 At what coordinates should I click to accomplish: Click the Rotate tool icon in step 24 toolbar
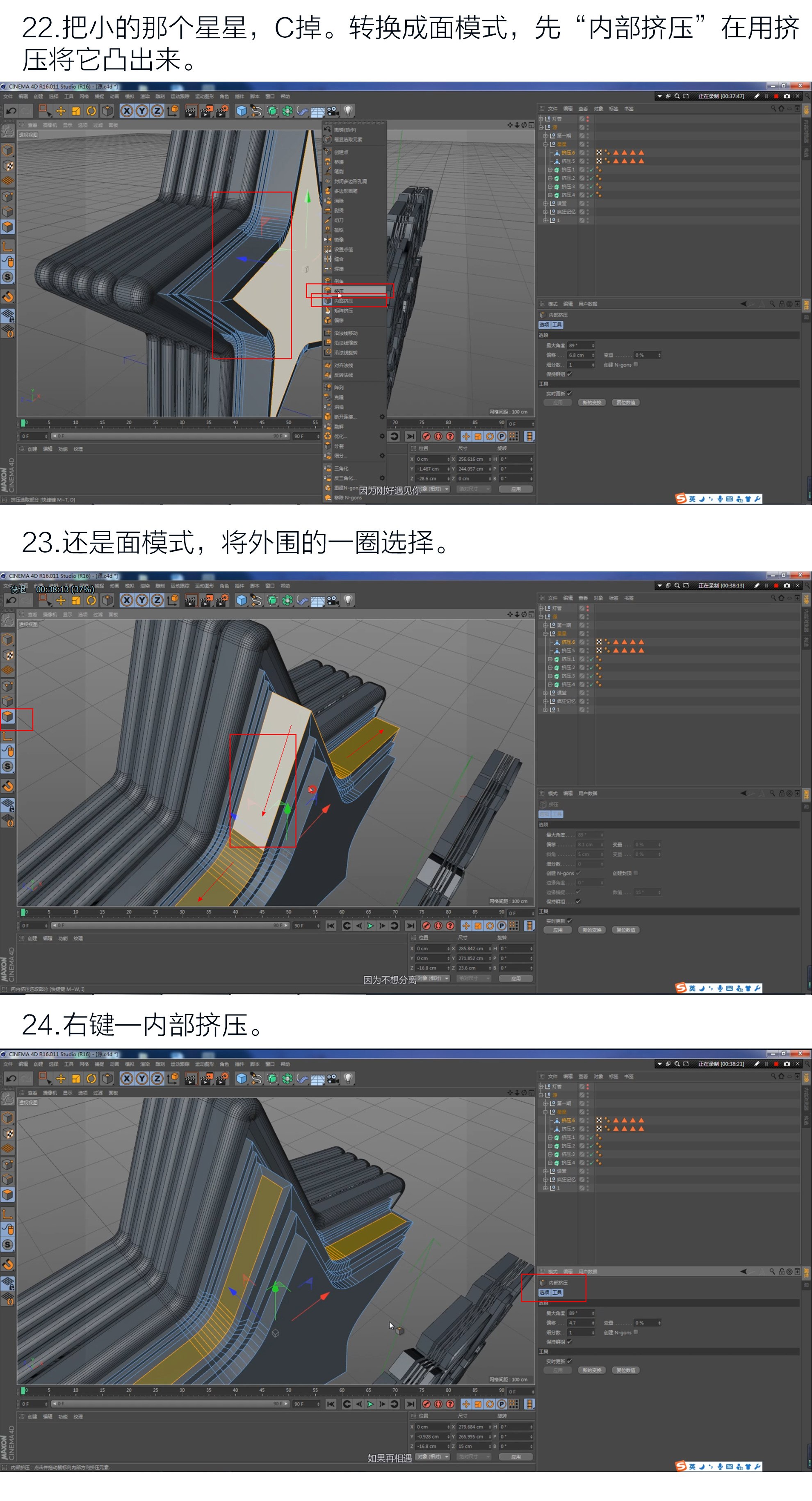91,1078
